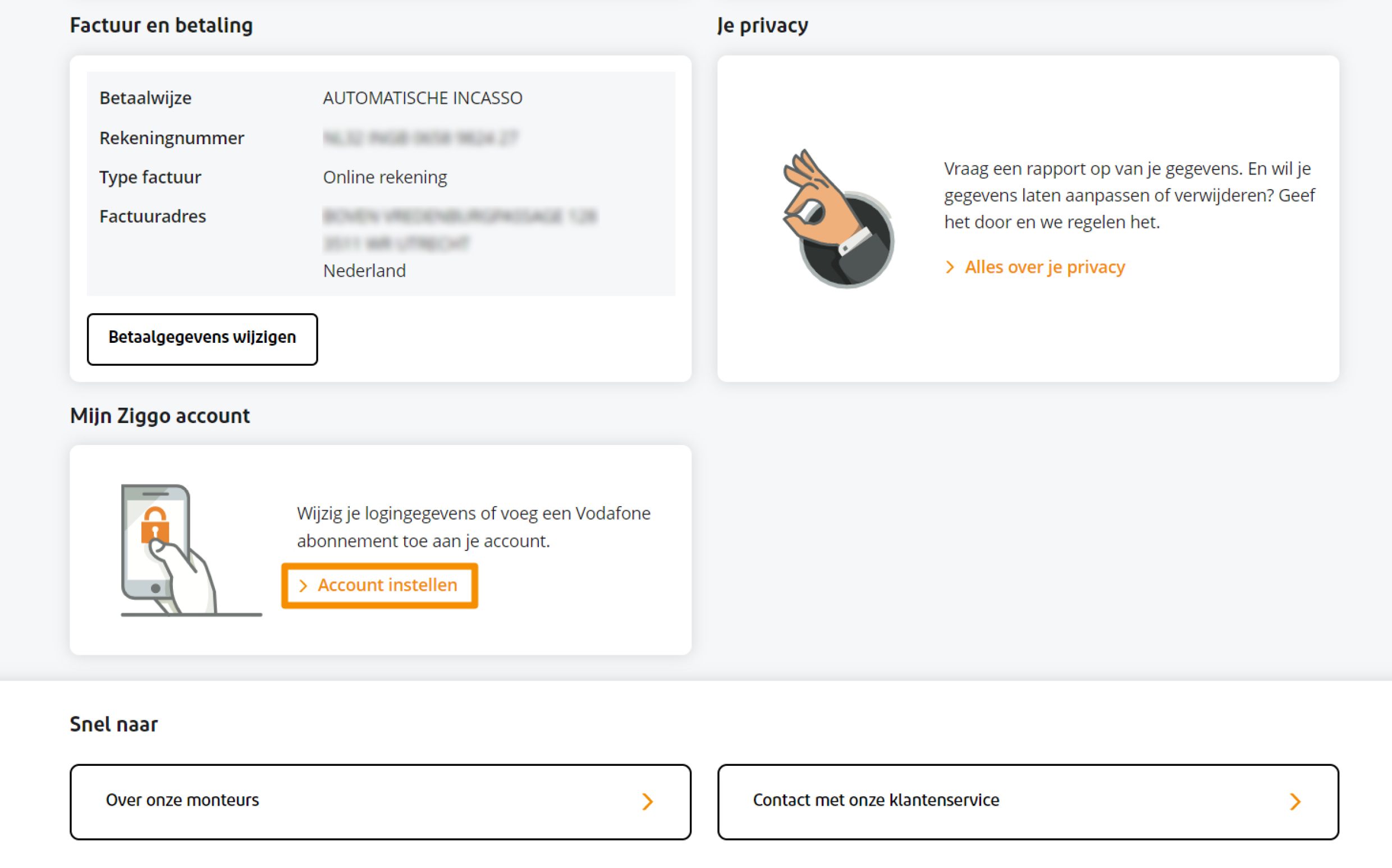Click the chevron before Alles over je privacy

pos(950,267)
